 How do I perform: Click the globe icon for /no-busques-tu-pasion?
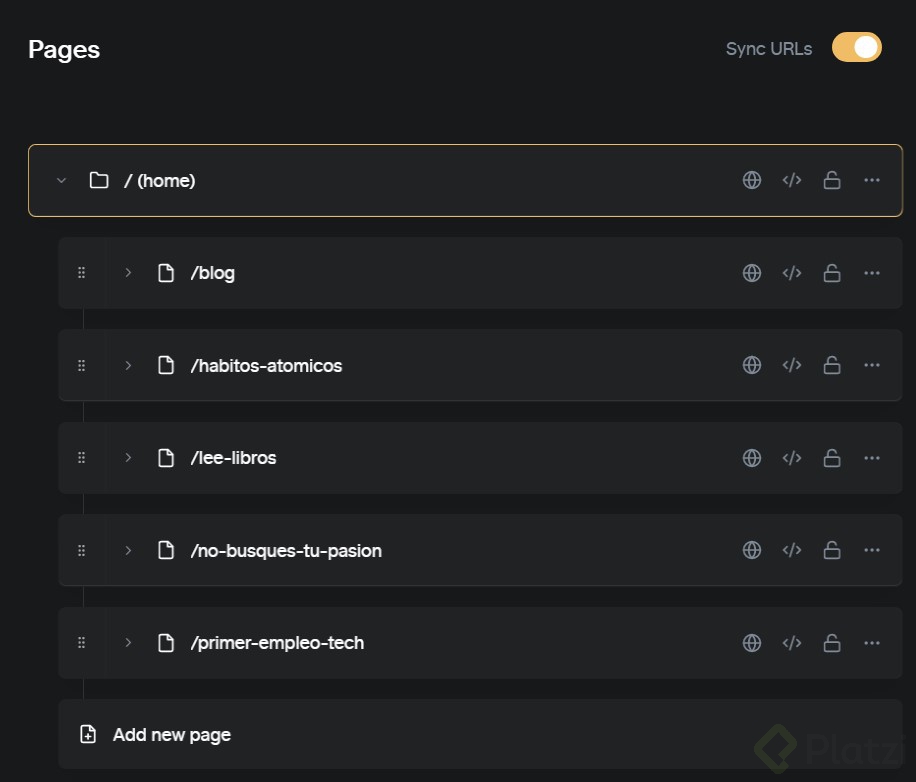(x=751, y=550)
